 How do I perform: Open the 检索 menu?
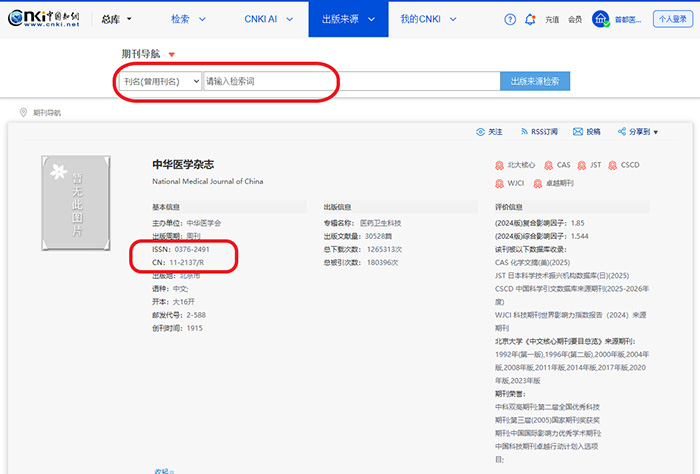tap(189, 19)
